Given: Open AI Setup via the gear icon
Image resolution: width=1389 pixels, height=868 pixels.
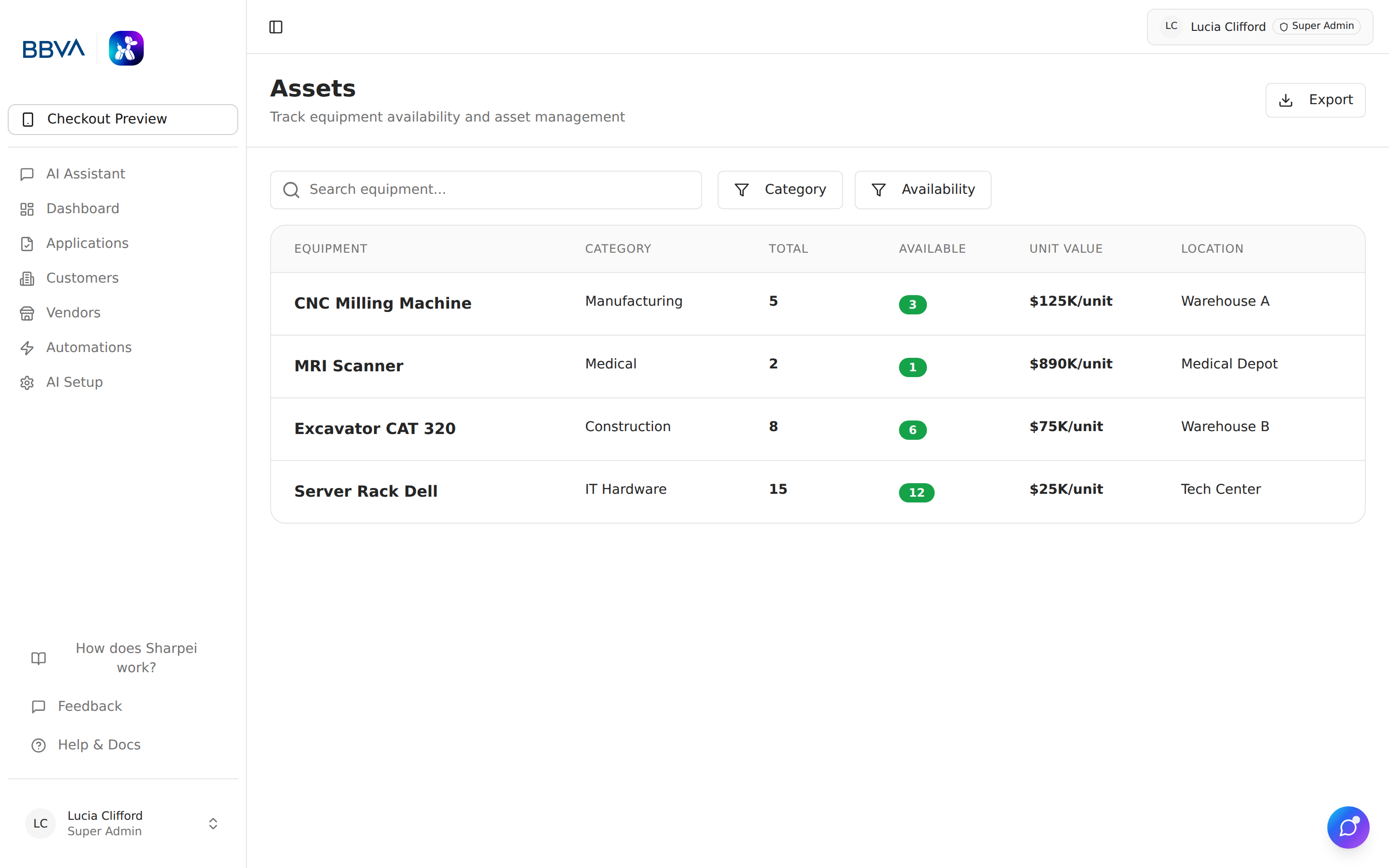Looking at the screenshot, I should coord(27,382).
